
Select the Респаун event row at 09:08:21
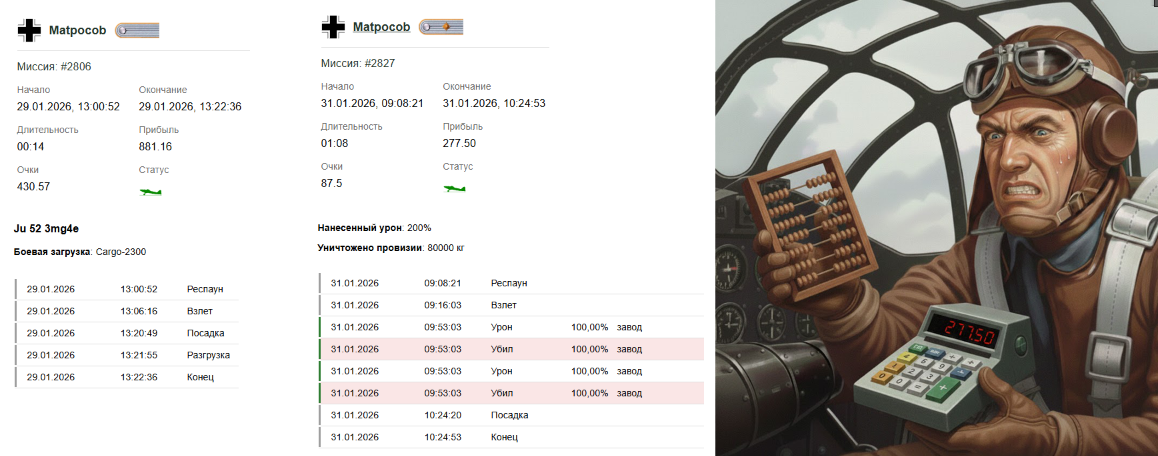[x=510, y=283]
